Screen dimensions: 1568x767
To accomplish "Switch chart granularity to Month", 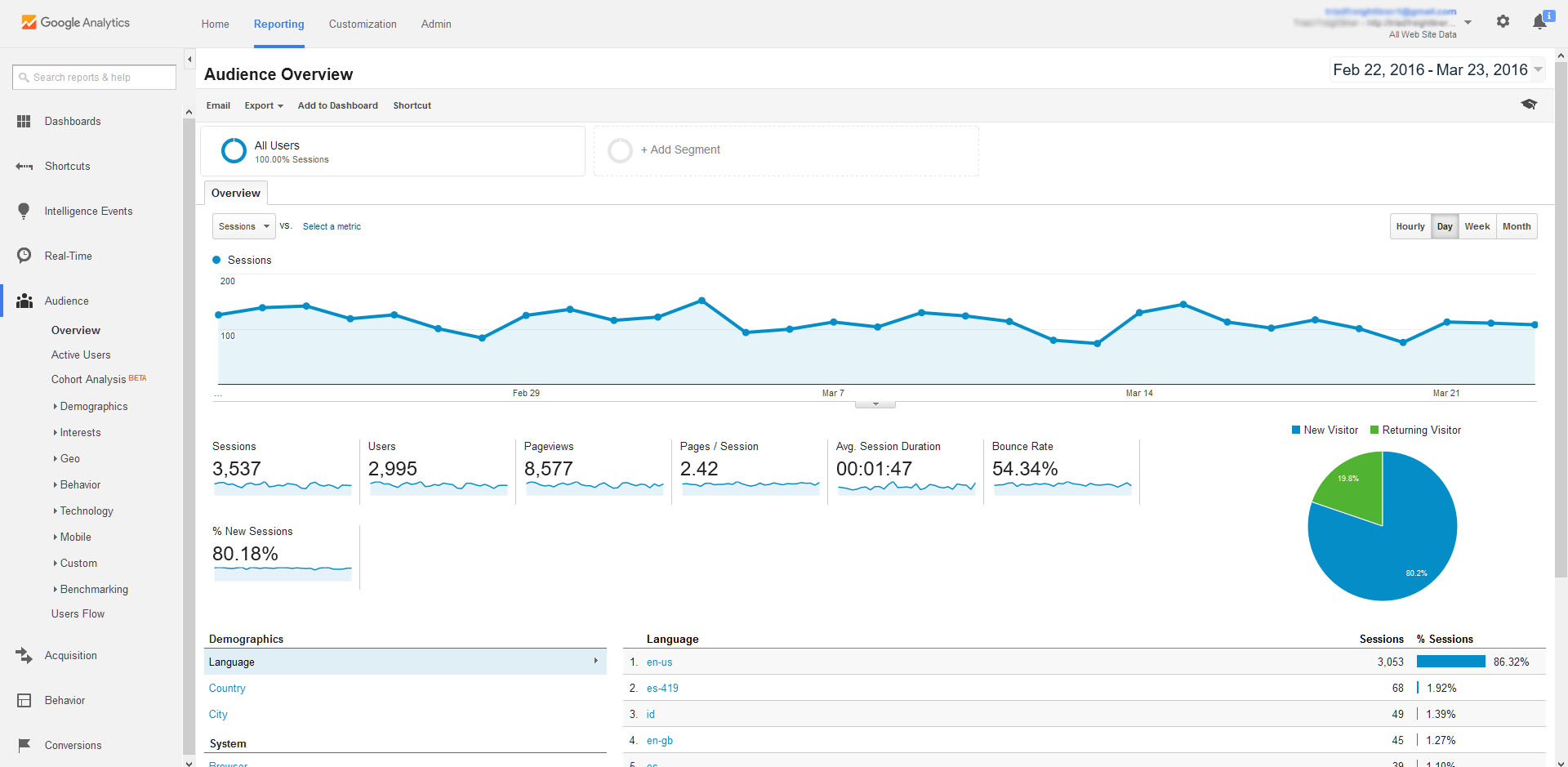I will pos(1517,226).
